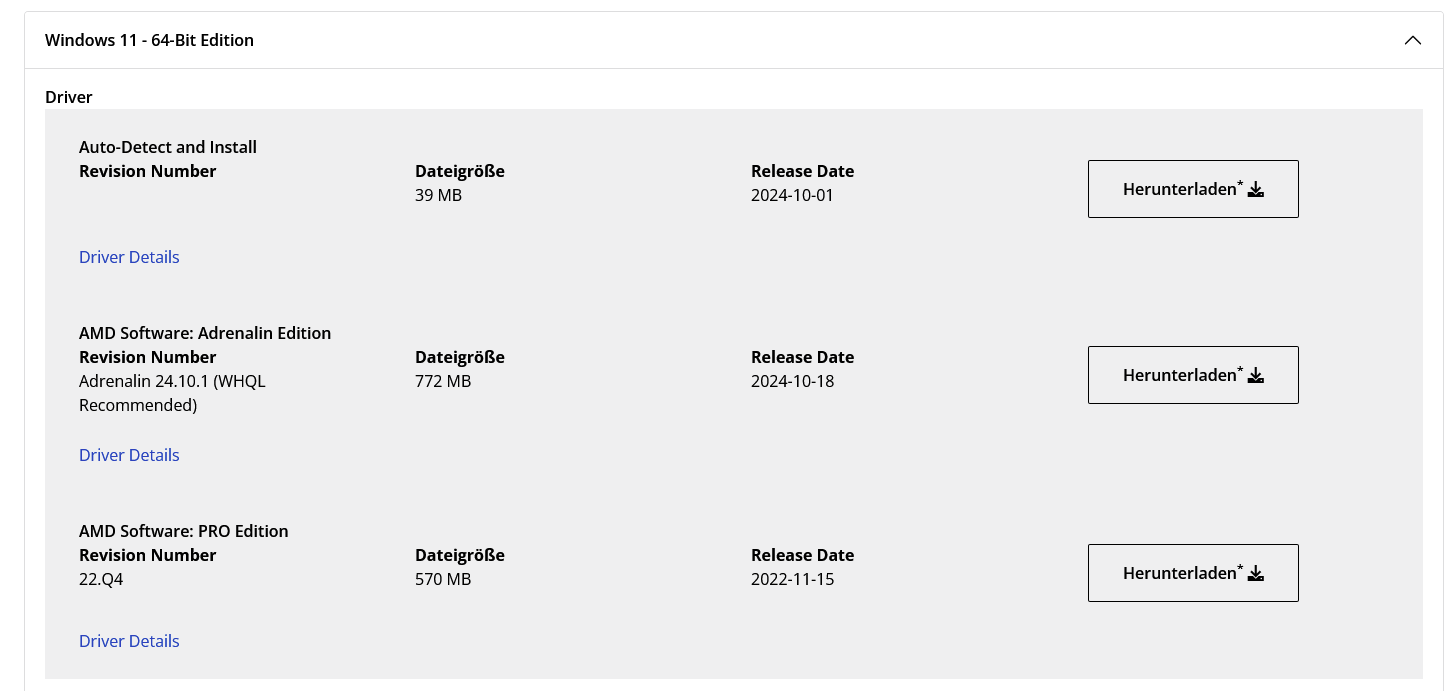Click the Windows 11 - 64-Bit Edition header
This screenshot has height=691, width=1450.
[x=734, y=40]
